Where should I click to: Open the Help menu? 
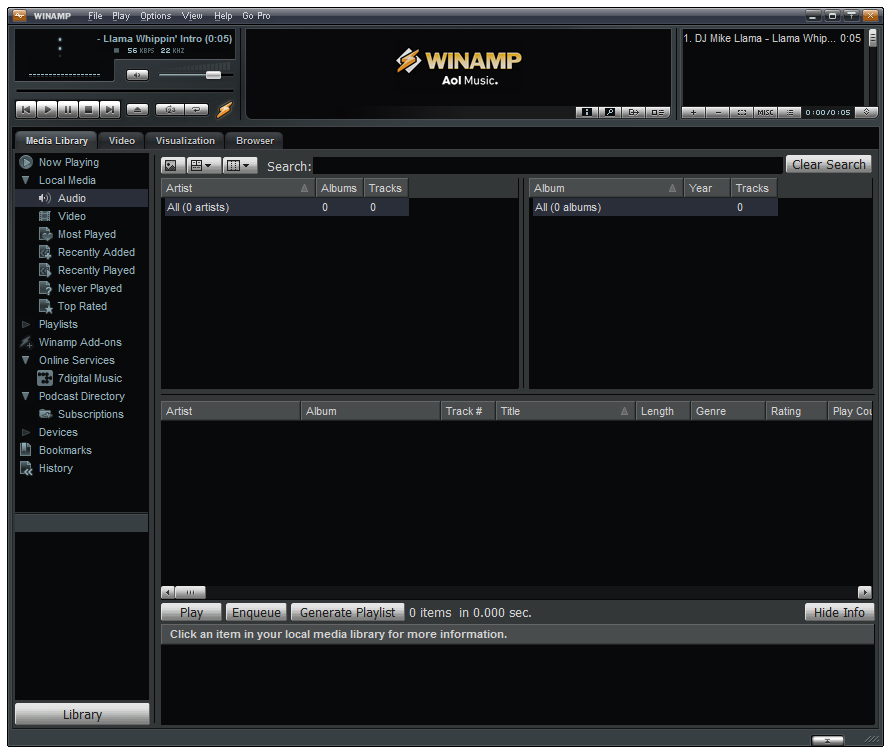223,16
